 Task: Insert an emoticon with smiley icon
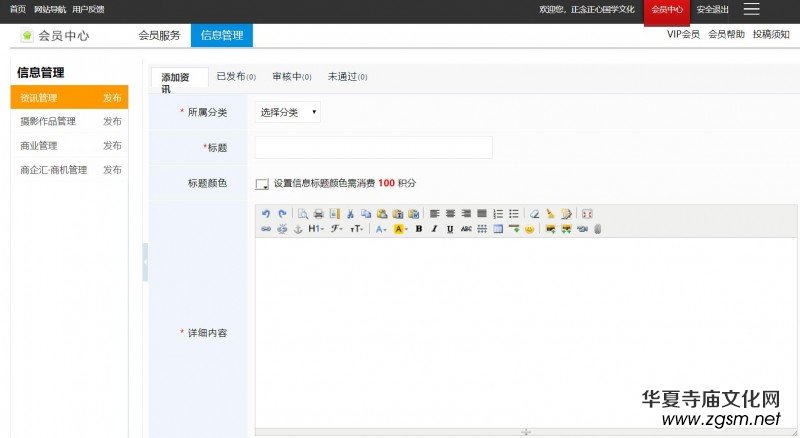point(529,229)
